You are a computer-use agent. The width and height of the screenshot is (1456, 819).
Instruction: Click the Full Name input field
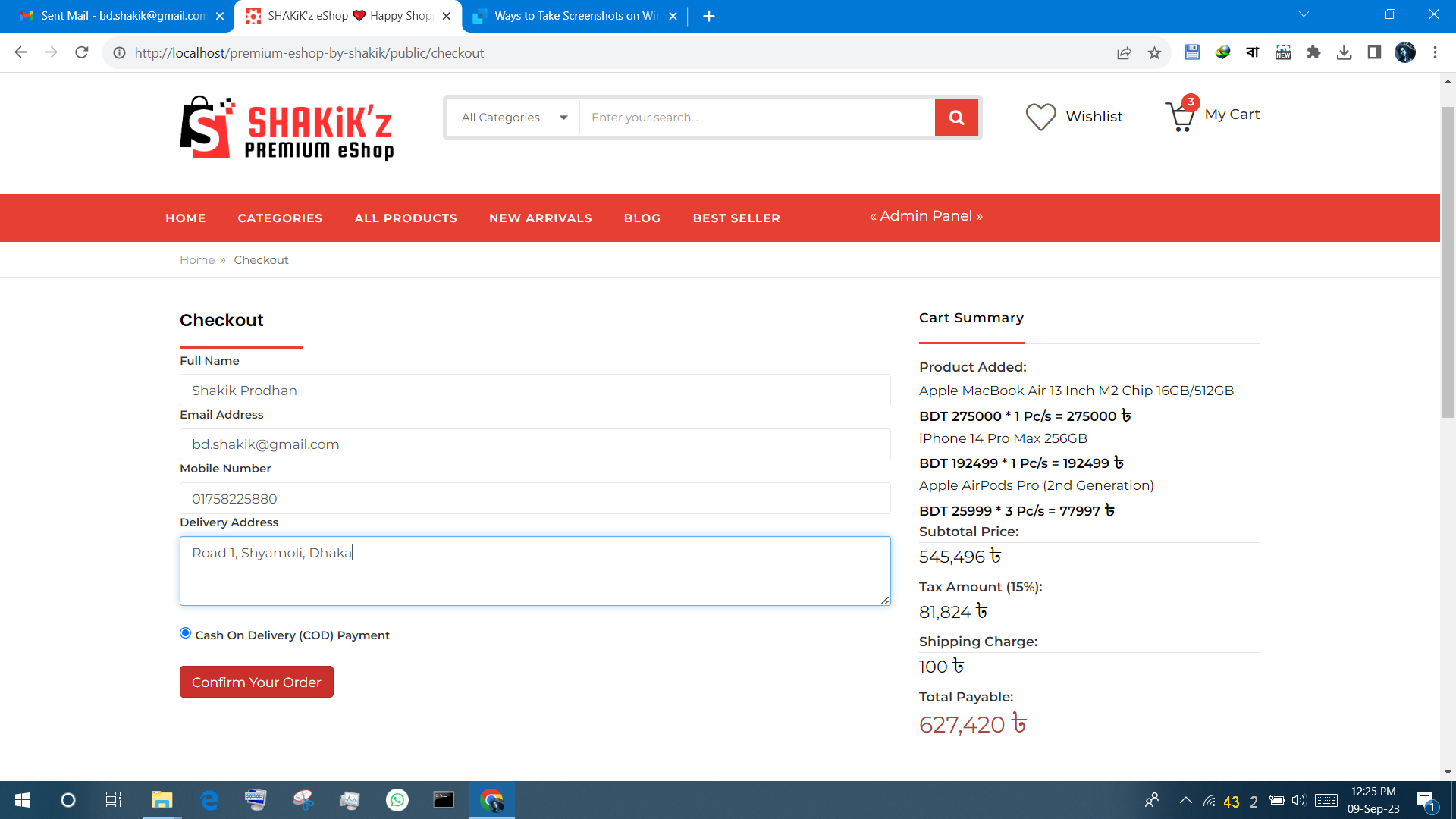tap(535, 391)
